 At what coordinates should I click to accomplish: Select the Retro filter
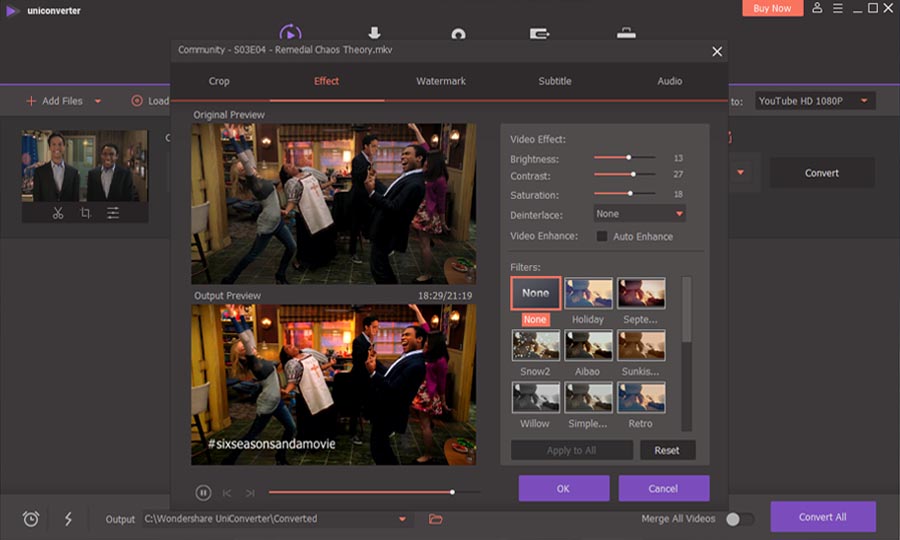[x=641, y=397]
